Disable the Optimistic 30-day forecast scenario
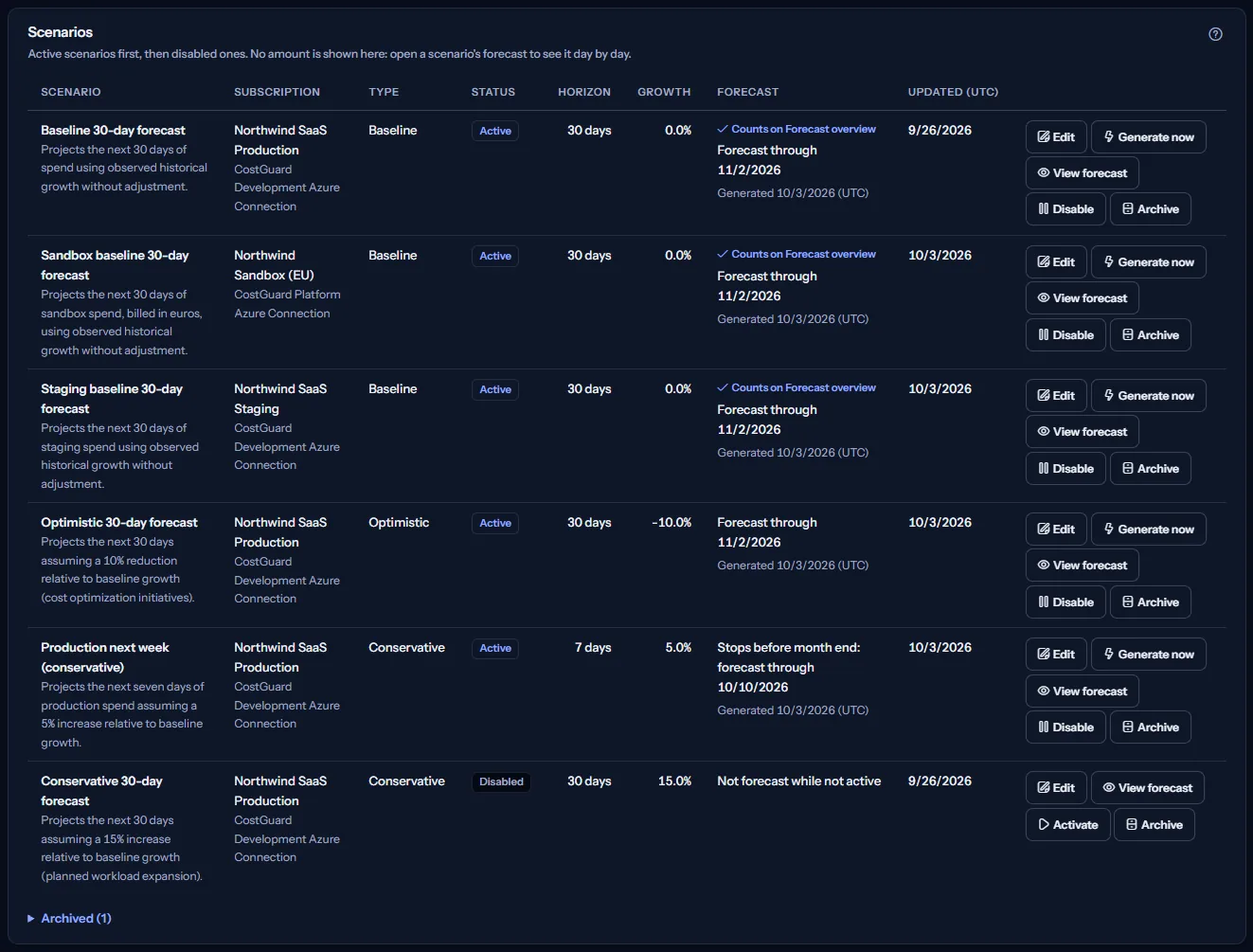 (x=1065, y=602)
